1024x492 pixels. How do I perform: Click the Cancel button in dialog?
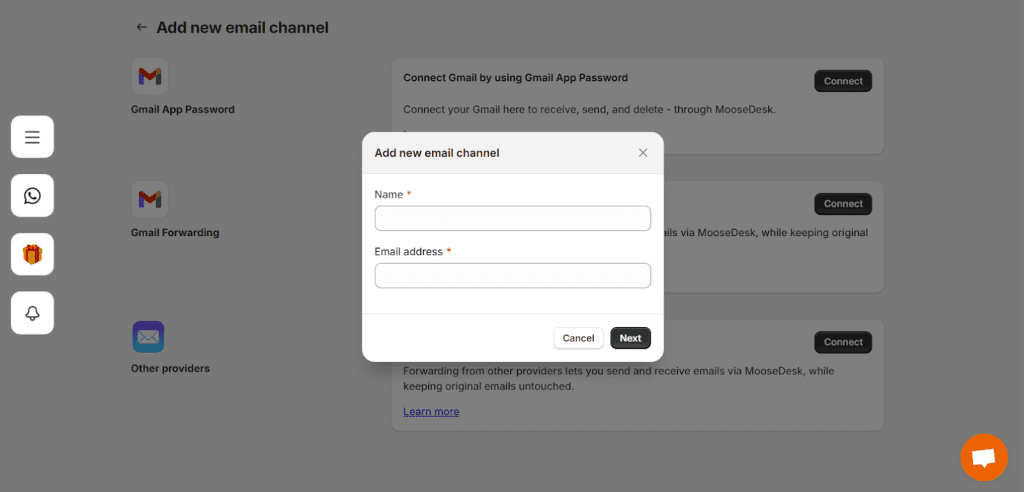click(x=578, y=338)
